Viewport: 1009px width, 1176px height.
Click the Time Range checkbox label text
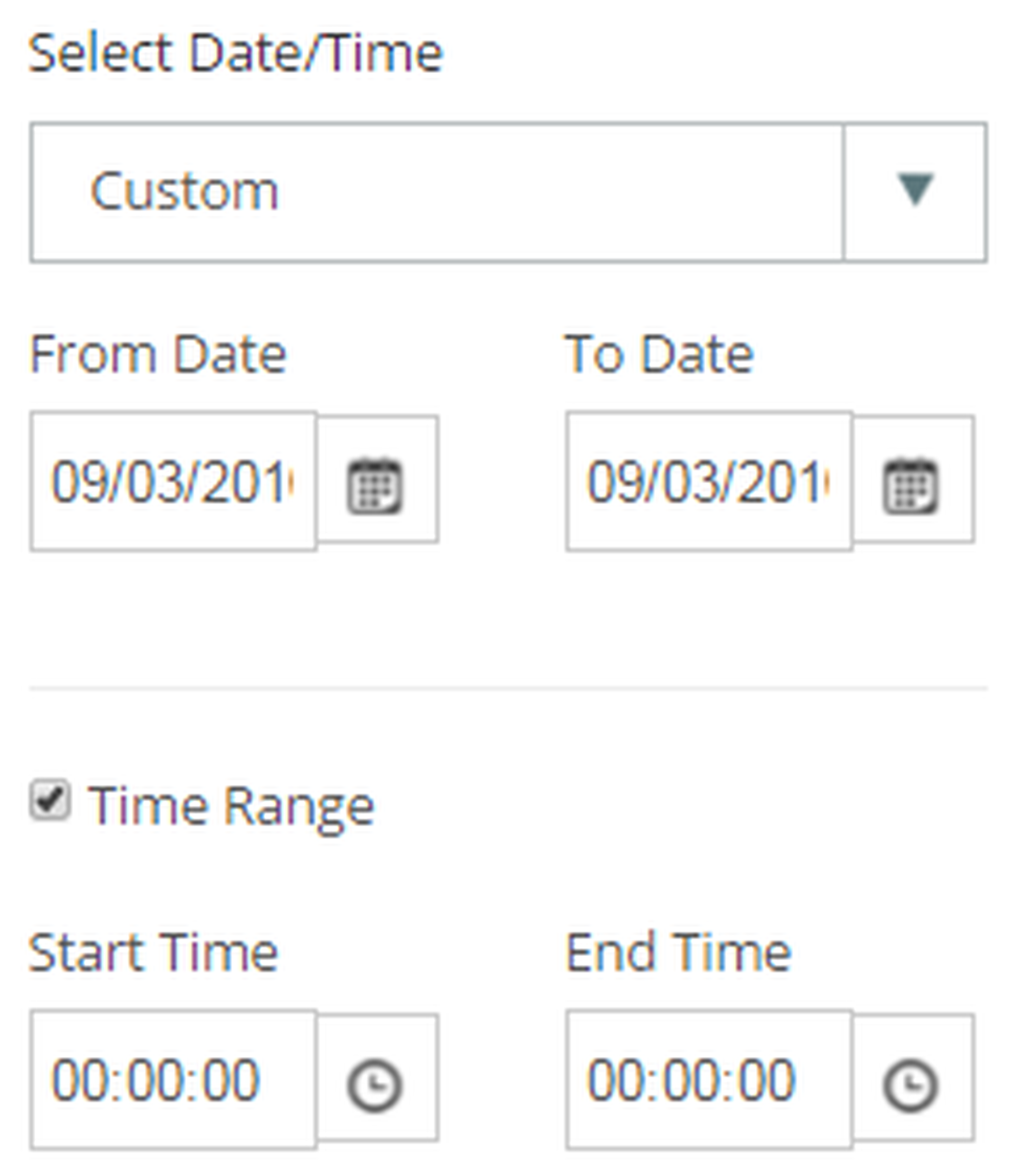(x=231, y=806)
